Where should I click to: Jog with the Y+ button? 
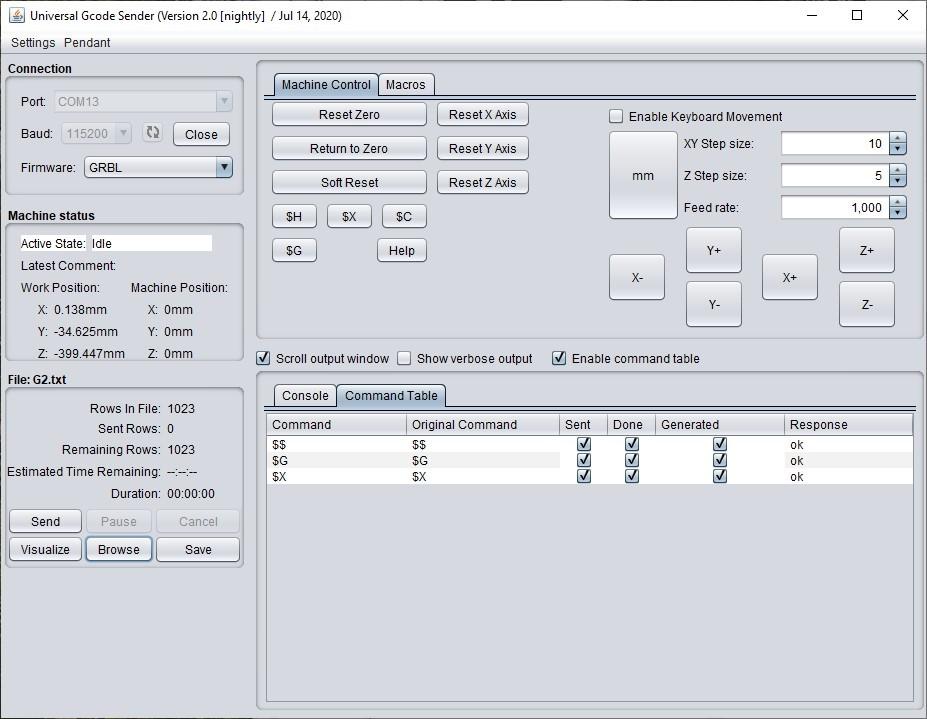click(x=714, y=251)
